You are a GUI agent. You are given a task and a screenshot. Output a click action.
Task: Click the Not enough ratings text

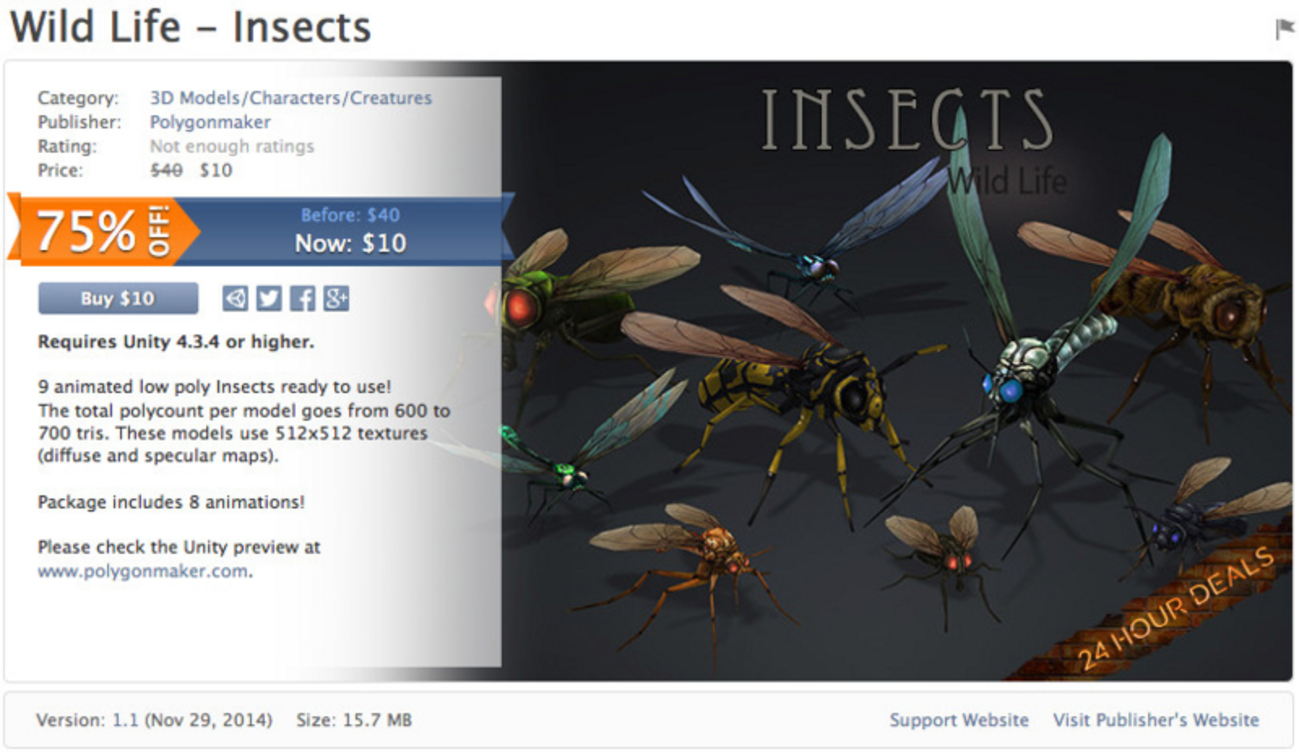coord(232,146)
